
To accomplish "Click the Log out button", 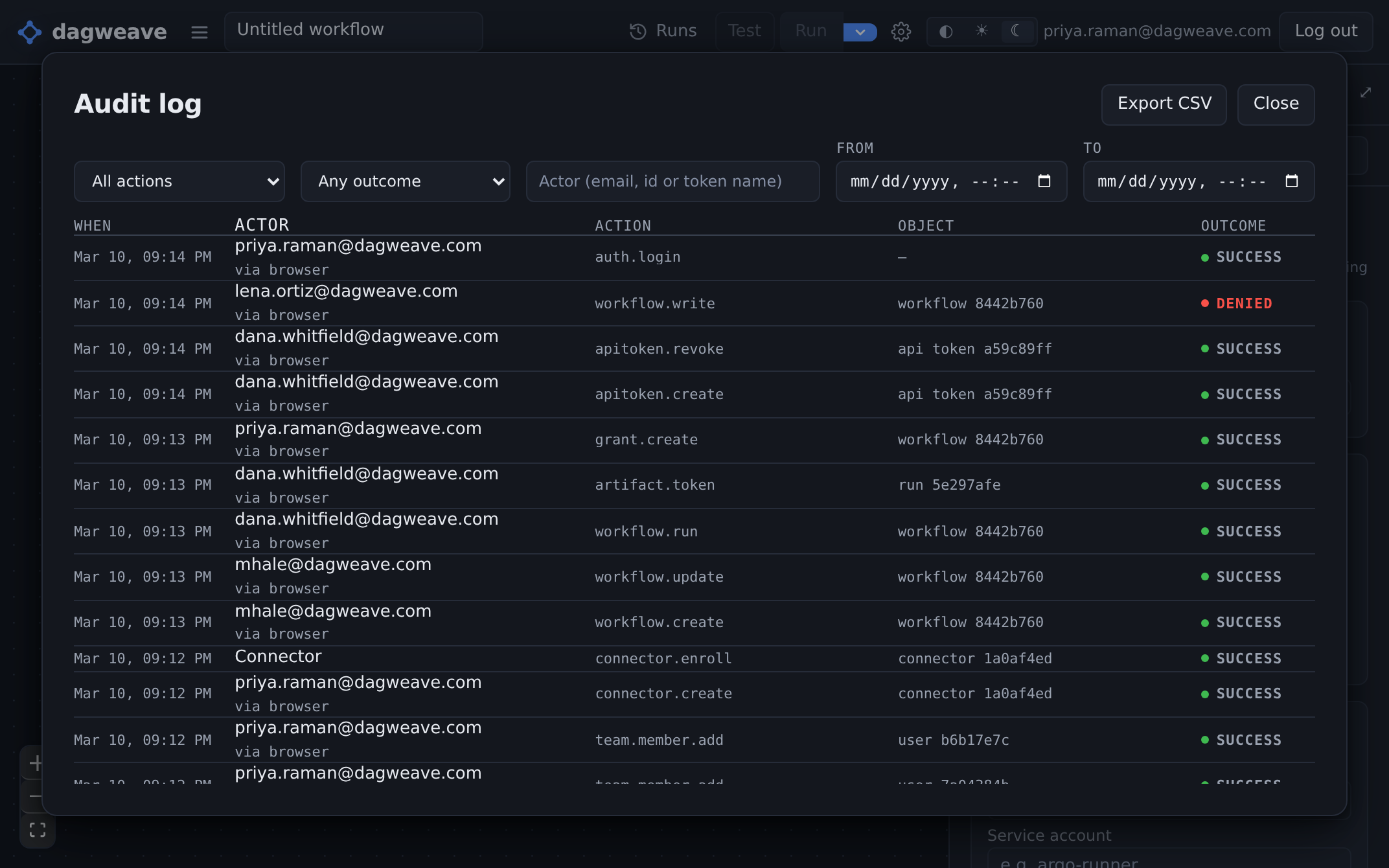I will pos(1326,31).
